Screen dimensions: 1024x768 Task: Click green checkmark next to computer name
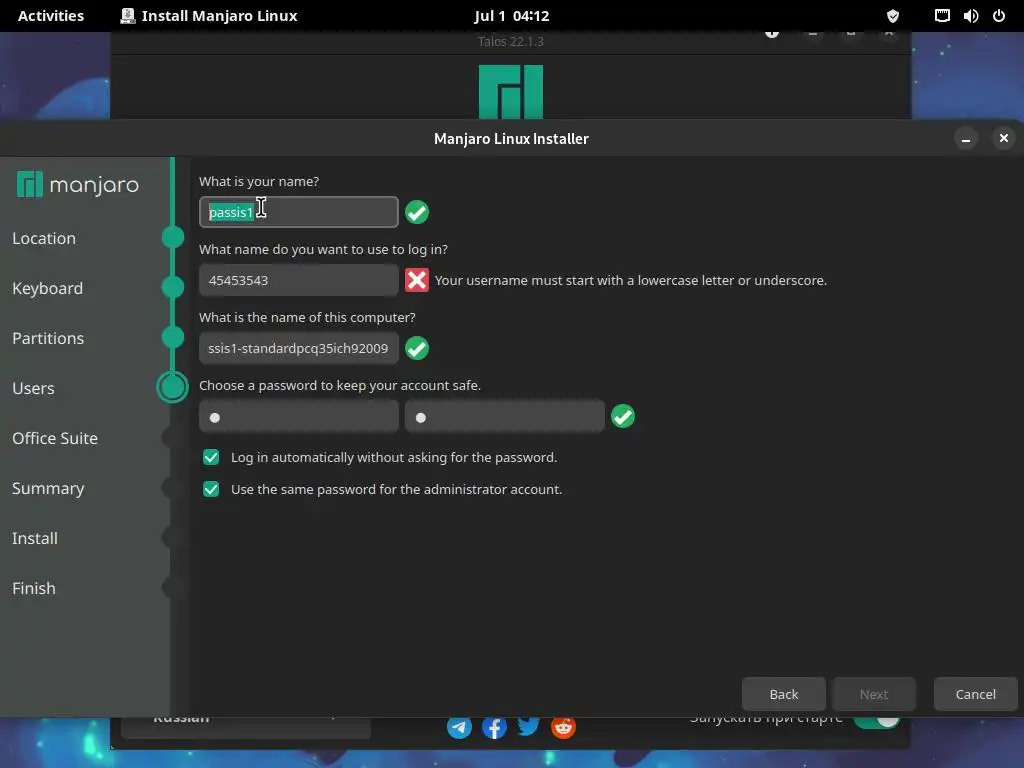click(417, 348)
